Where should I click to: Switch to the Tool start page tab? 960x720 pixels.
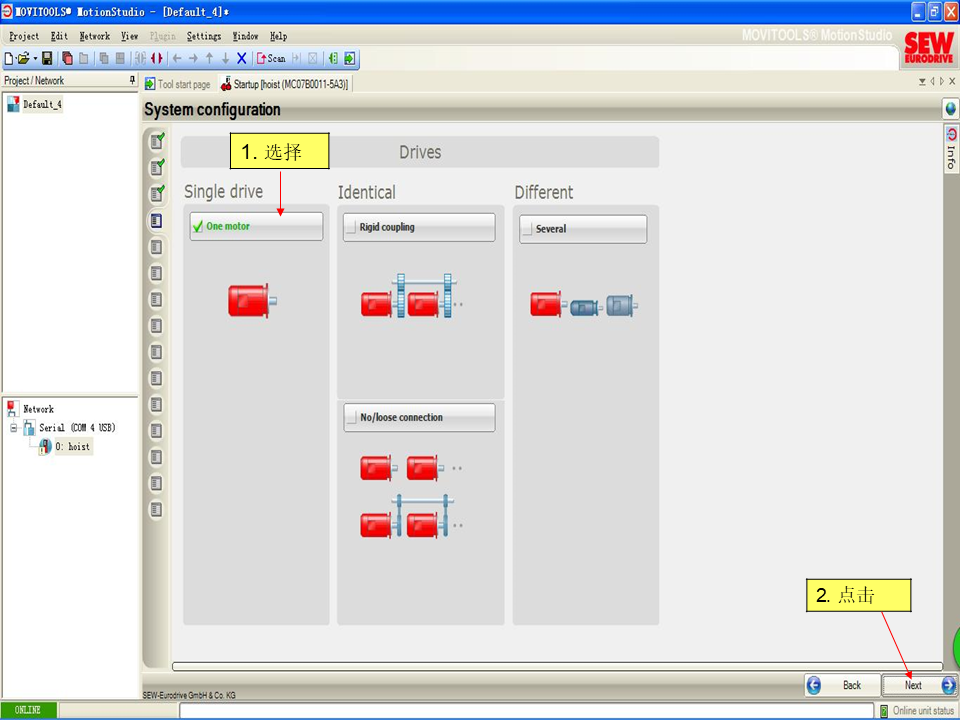coord(178,85)
